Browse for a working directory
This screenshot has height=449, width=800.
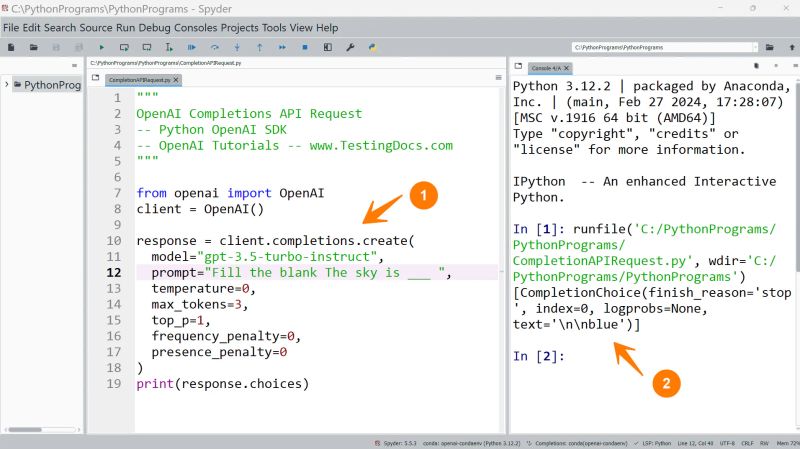(769, 47)
